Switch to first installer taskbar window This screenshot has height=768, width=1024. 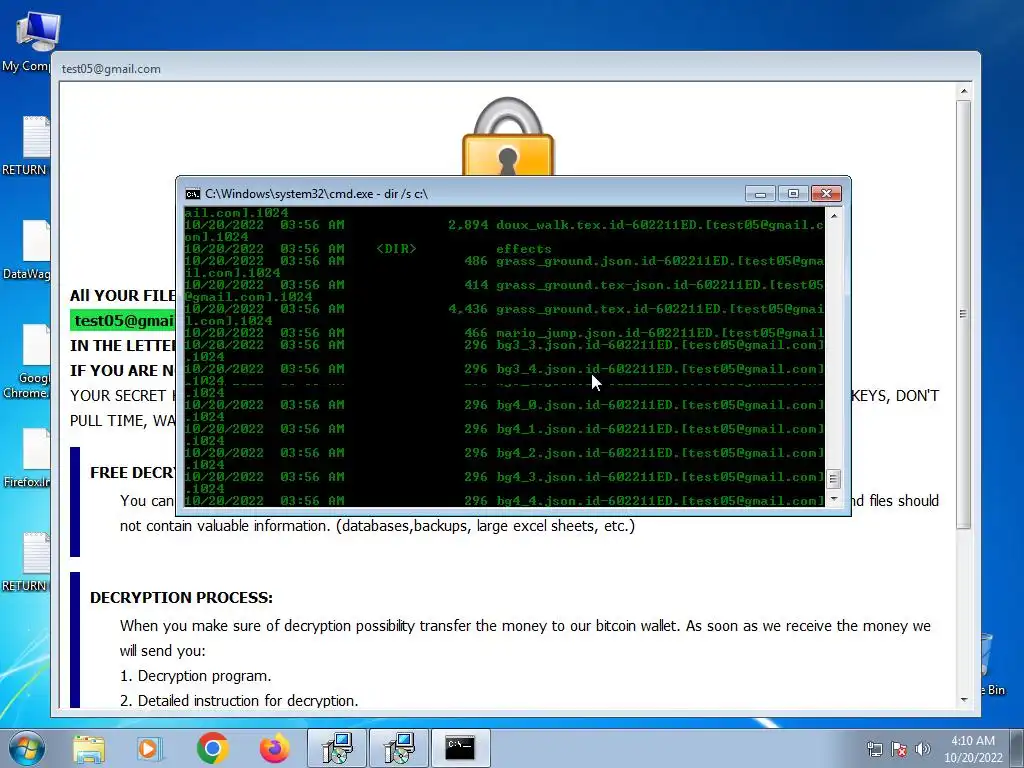(337, 748)
